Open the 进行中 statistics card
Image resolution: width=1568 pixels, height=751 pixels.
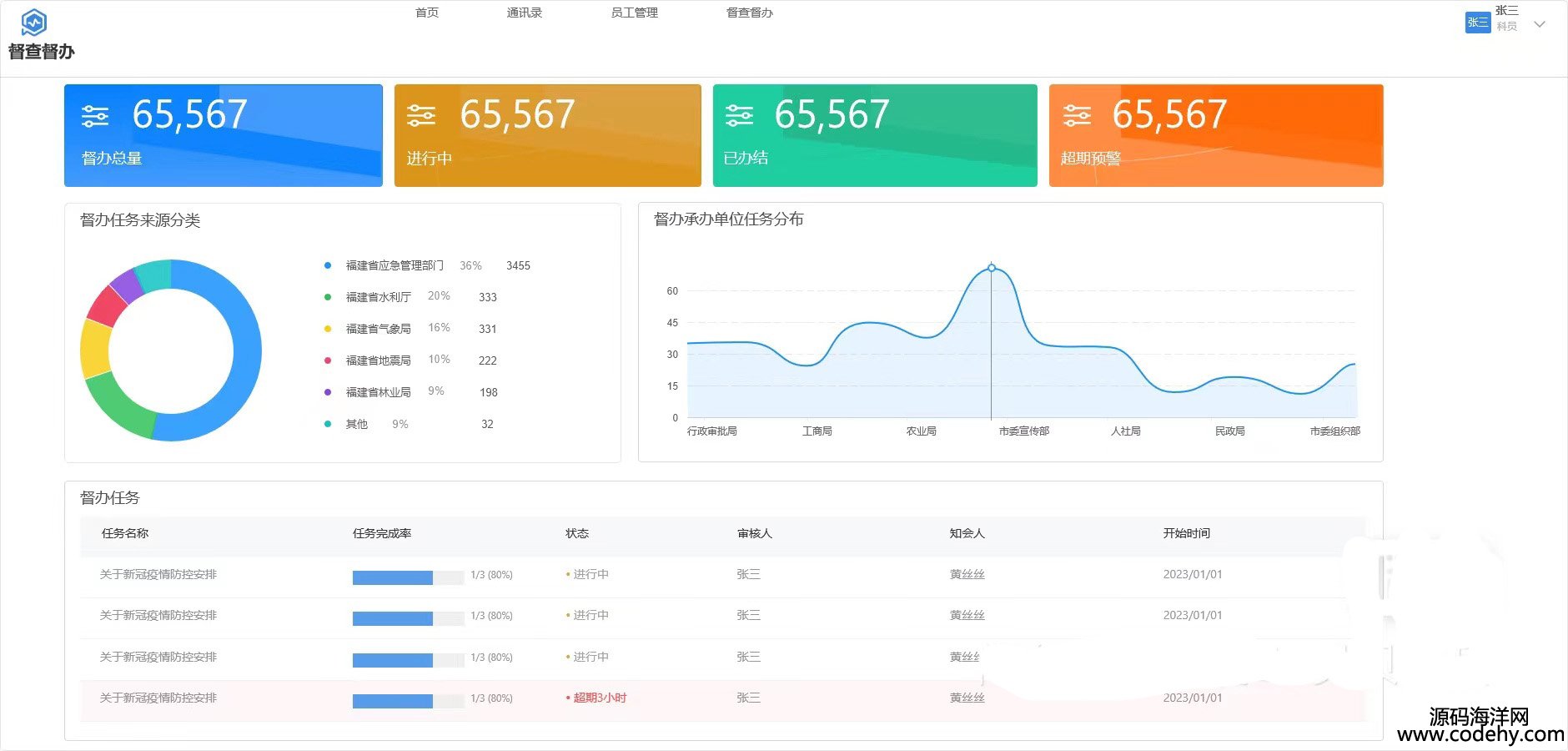[x=548, y=135]
